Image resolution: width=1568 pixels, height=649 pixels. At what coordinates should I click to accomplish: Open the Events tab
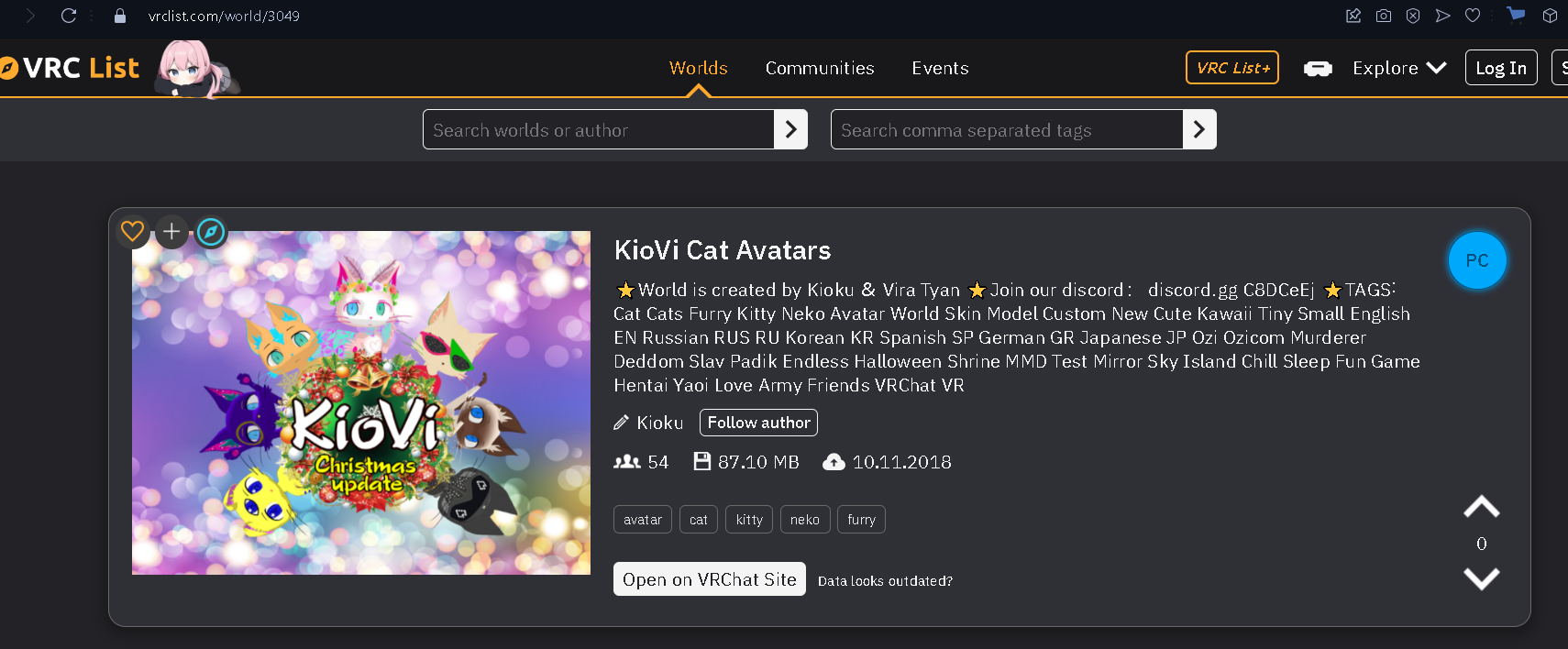(x=940, y=68)
